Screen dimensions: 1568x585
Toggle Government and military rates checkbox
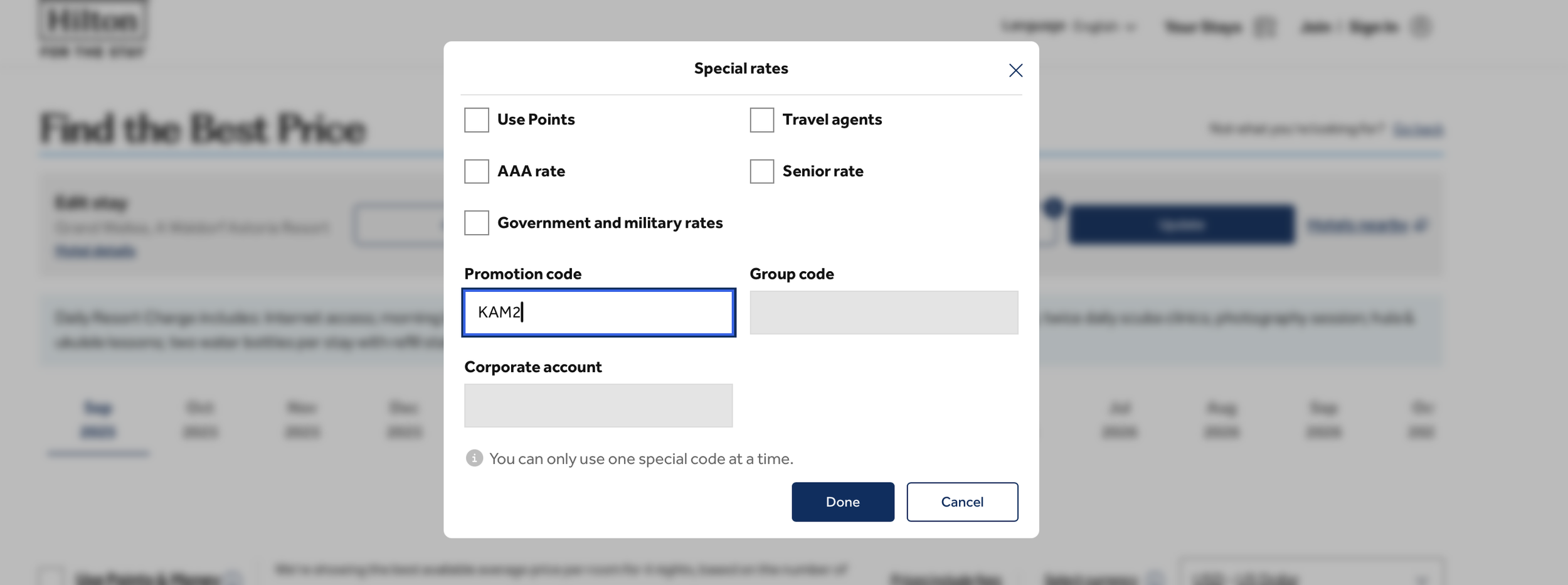point(477,223)
